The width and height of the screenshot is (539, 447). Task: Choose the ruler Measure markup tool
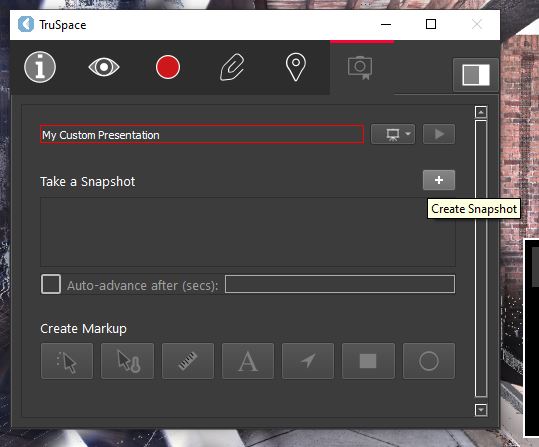tap(188, 361)
